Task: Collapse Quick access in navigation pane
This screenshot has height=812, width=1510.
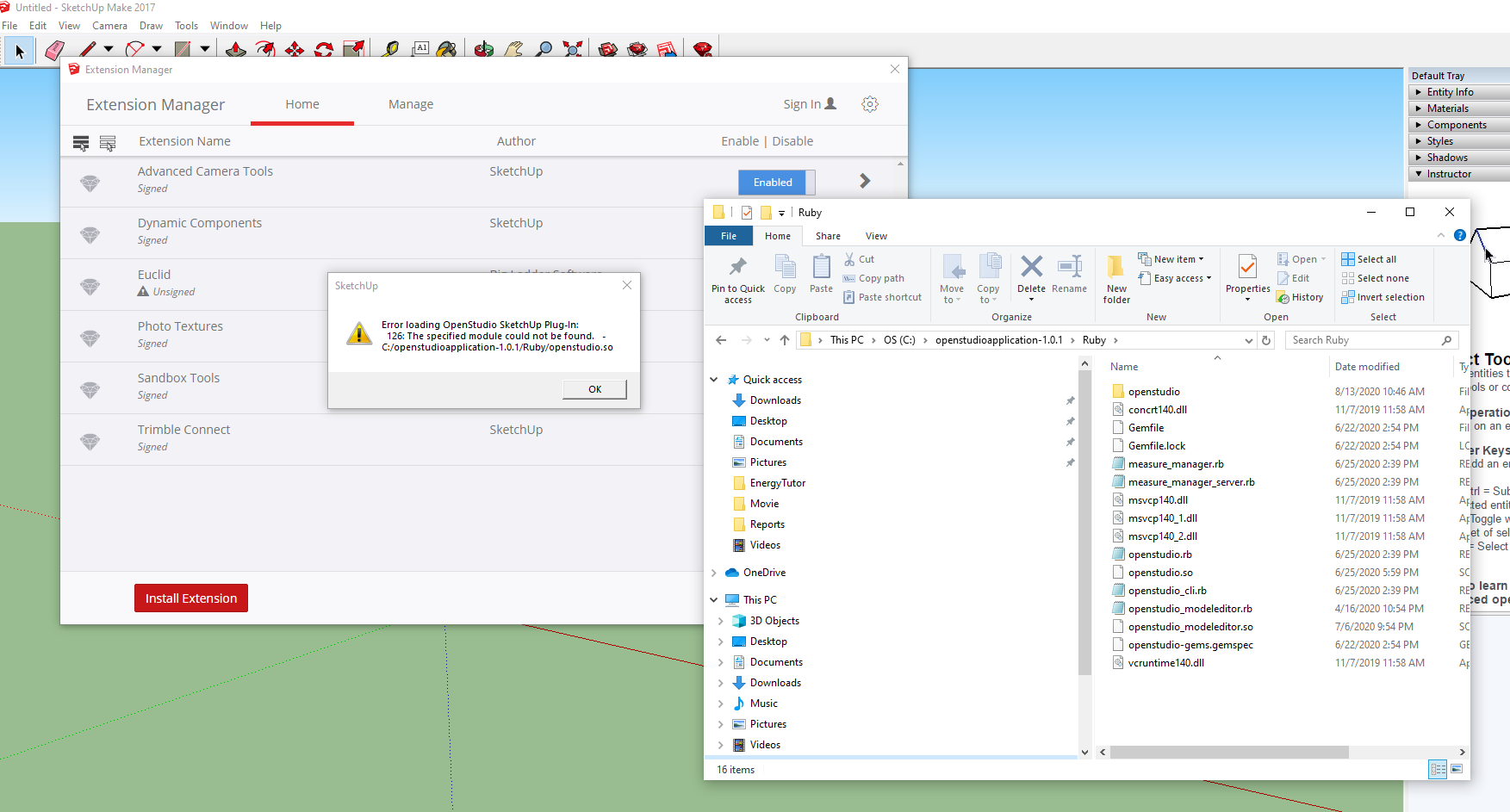Action: click(714, 380)
